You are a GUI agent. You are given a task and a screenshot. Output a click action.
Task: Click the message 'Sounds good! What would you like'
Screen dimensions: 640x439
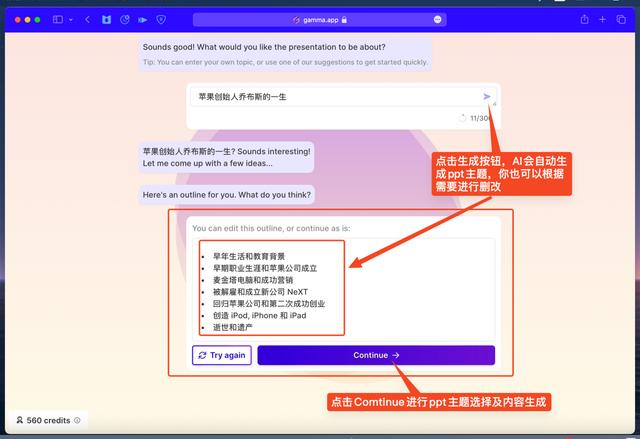(x=264, y=47)
